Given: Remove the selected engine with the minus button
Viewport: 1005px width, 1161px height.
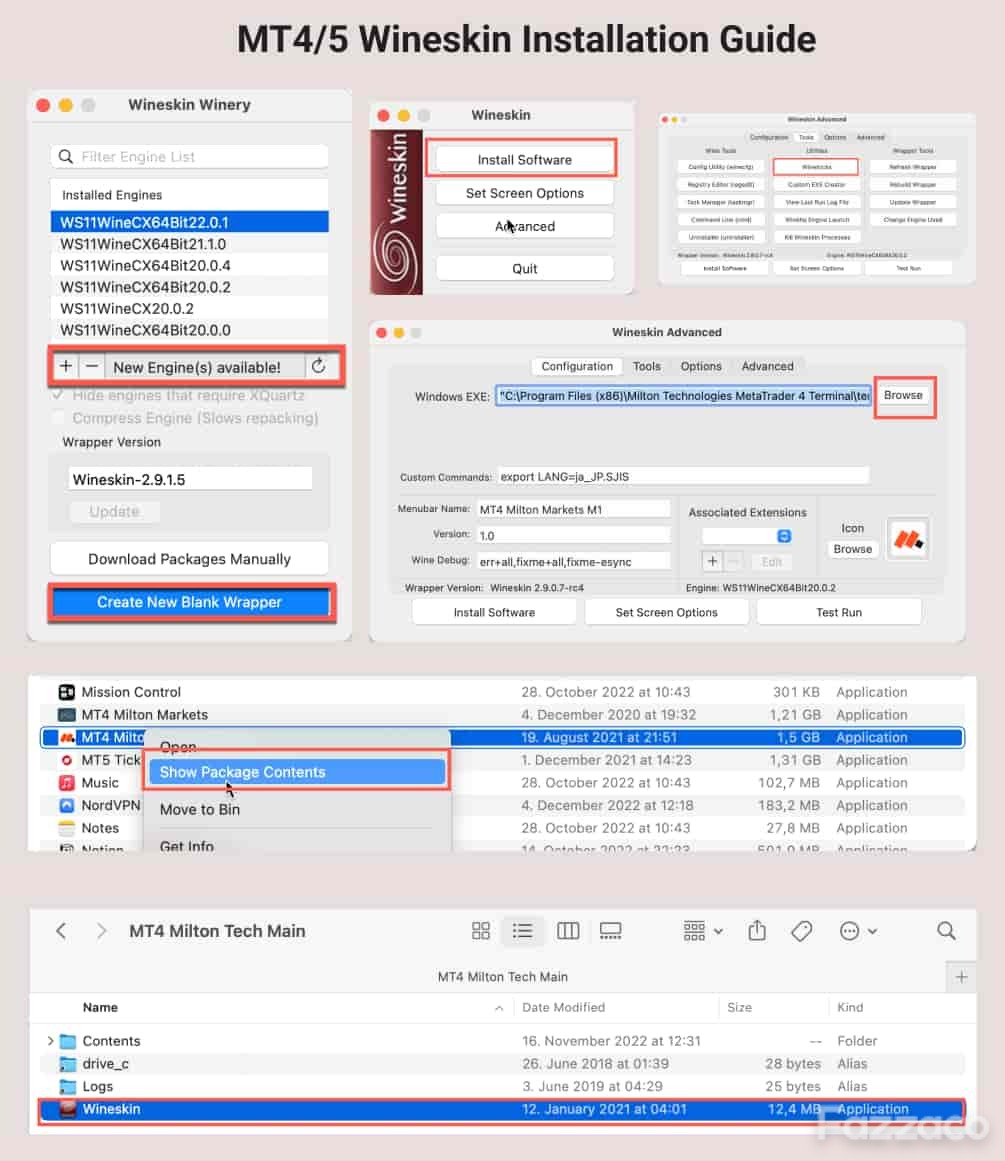Looking at the screenshot, I should pos(92,366).
